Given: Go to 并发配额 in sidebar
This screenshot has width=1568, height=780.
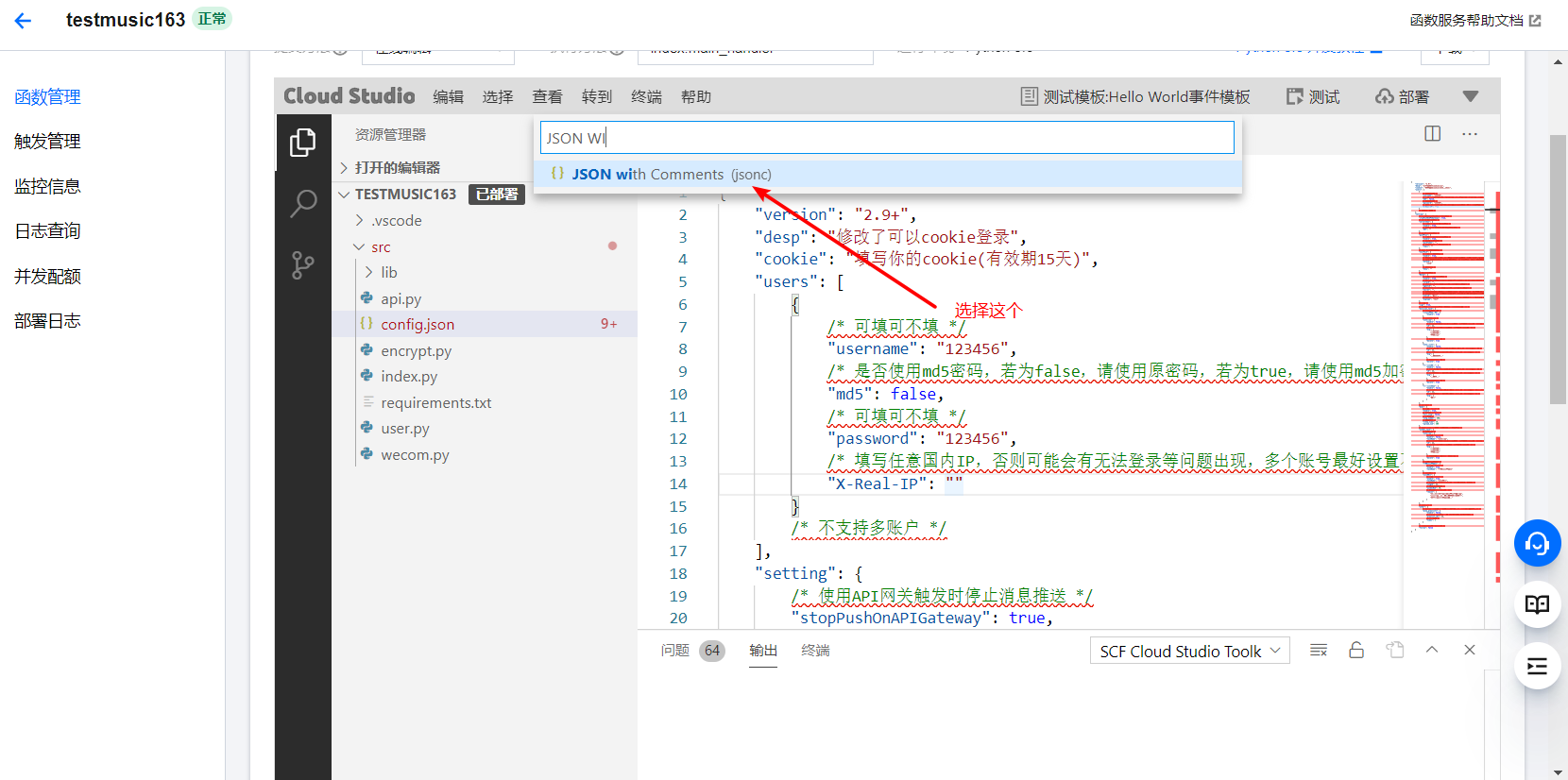Looking at the screenshot, I should coord(47,276).
